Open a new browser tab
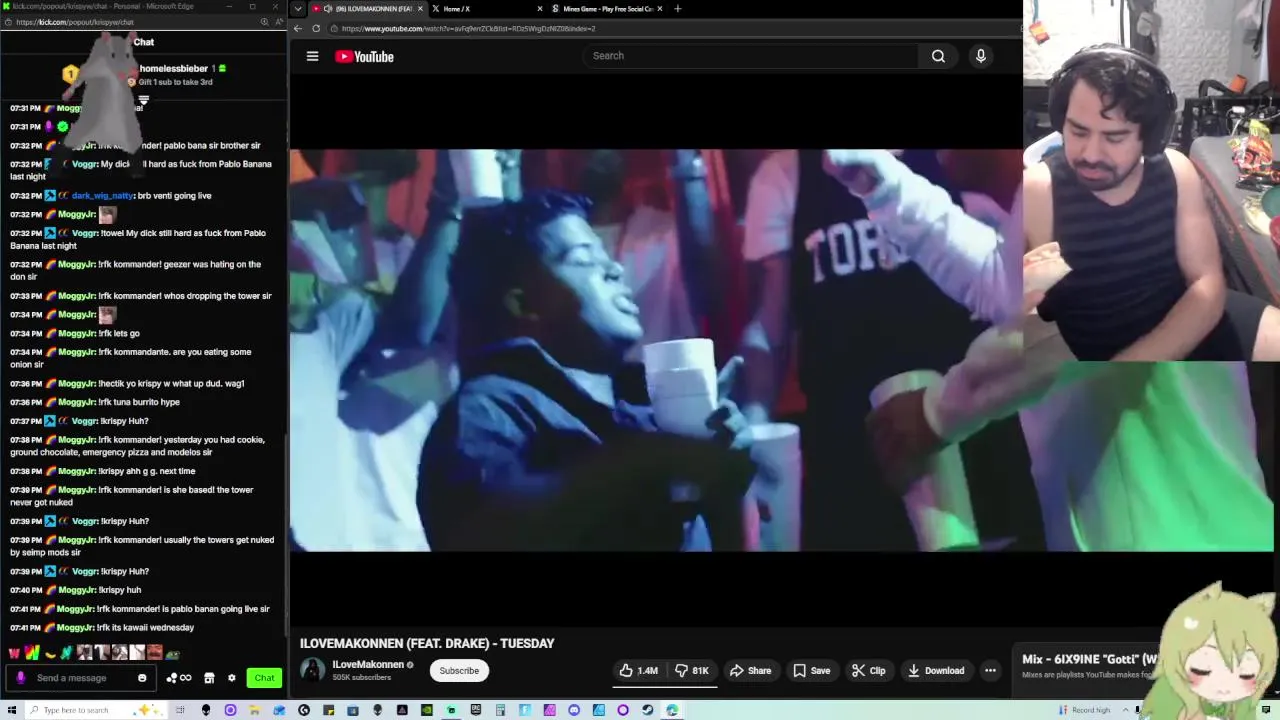The height and width of the screenshot is (720, 1280). coord(678,9)
